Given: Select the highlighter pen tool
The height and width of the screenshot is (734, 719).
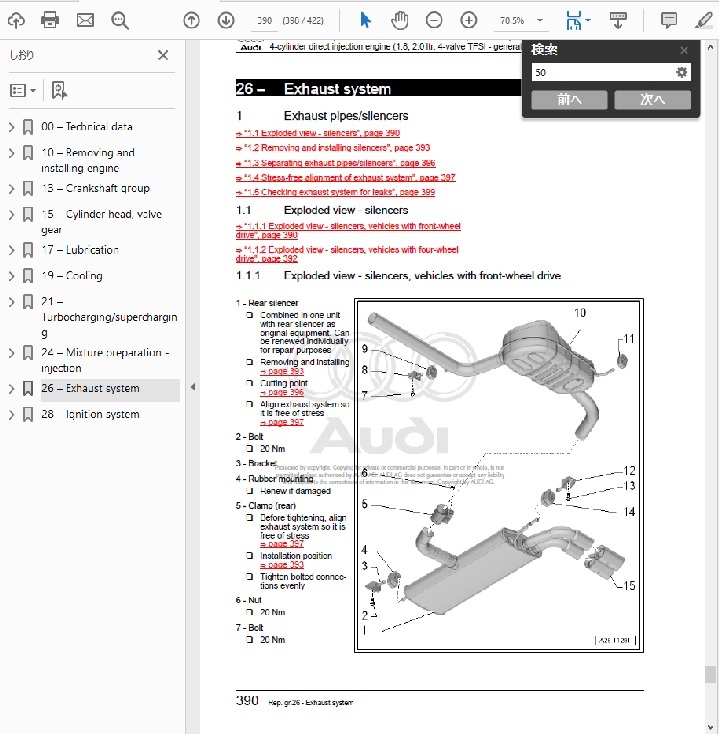Looking at the screenshot, I should pyautogui.click(x=704, y=21).
